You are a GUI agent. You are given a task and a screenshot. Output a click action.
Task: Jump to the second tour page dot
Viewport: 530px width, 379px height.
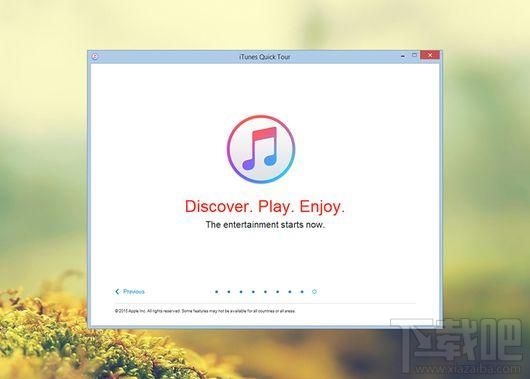229,291
